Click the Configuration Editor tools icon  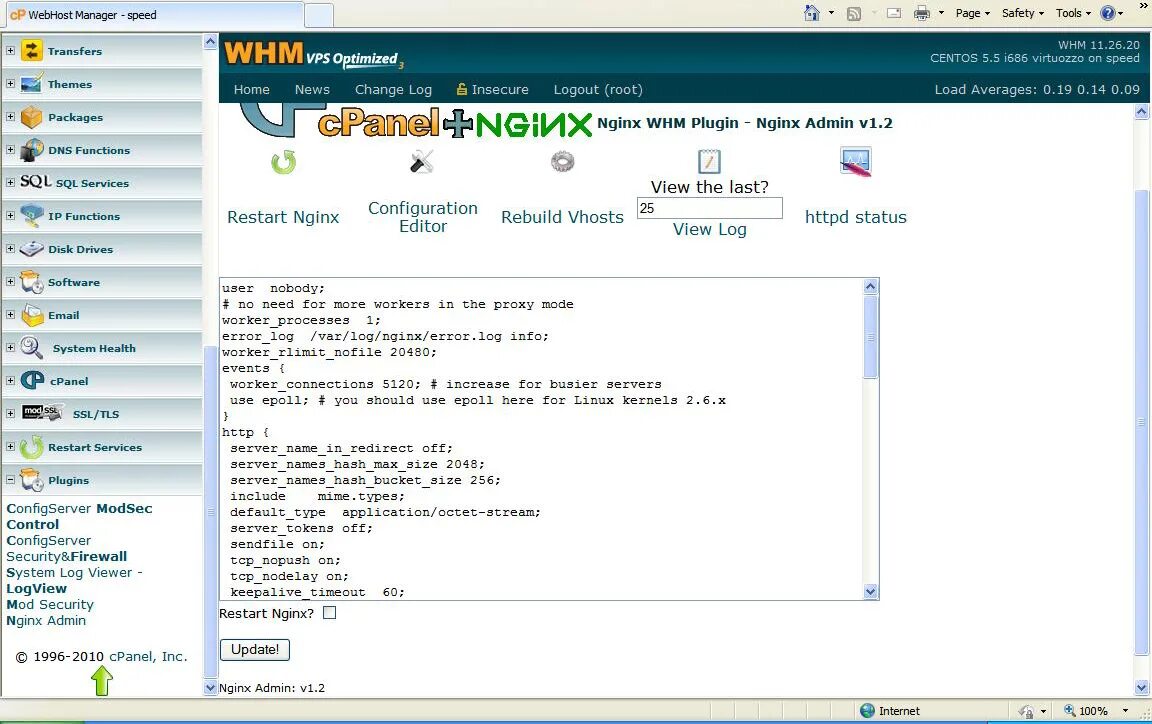pos(422,161)
